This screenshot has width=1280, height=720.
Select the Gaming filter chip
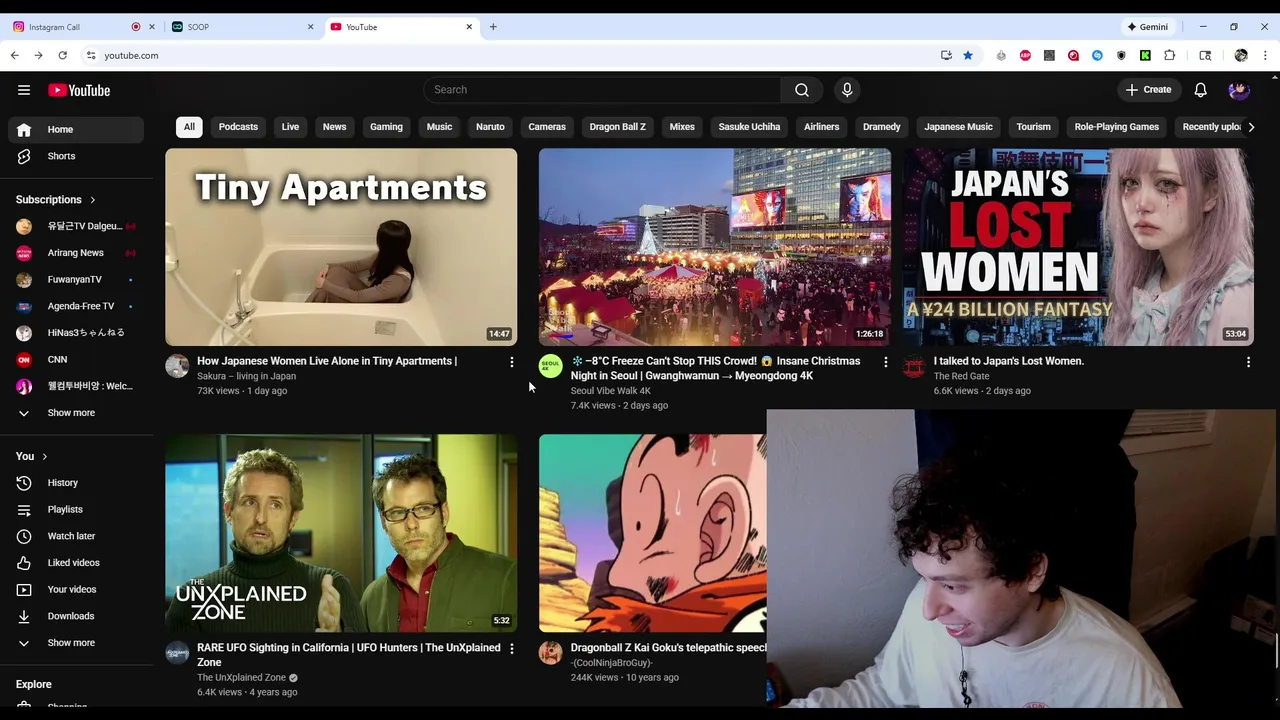point(386,127)
